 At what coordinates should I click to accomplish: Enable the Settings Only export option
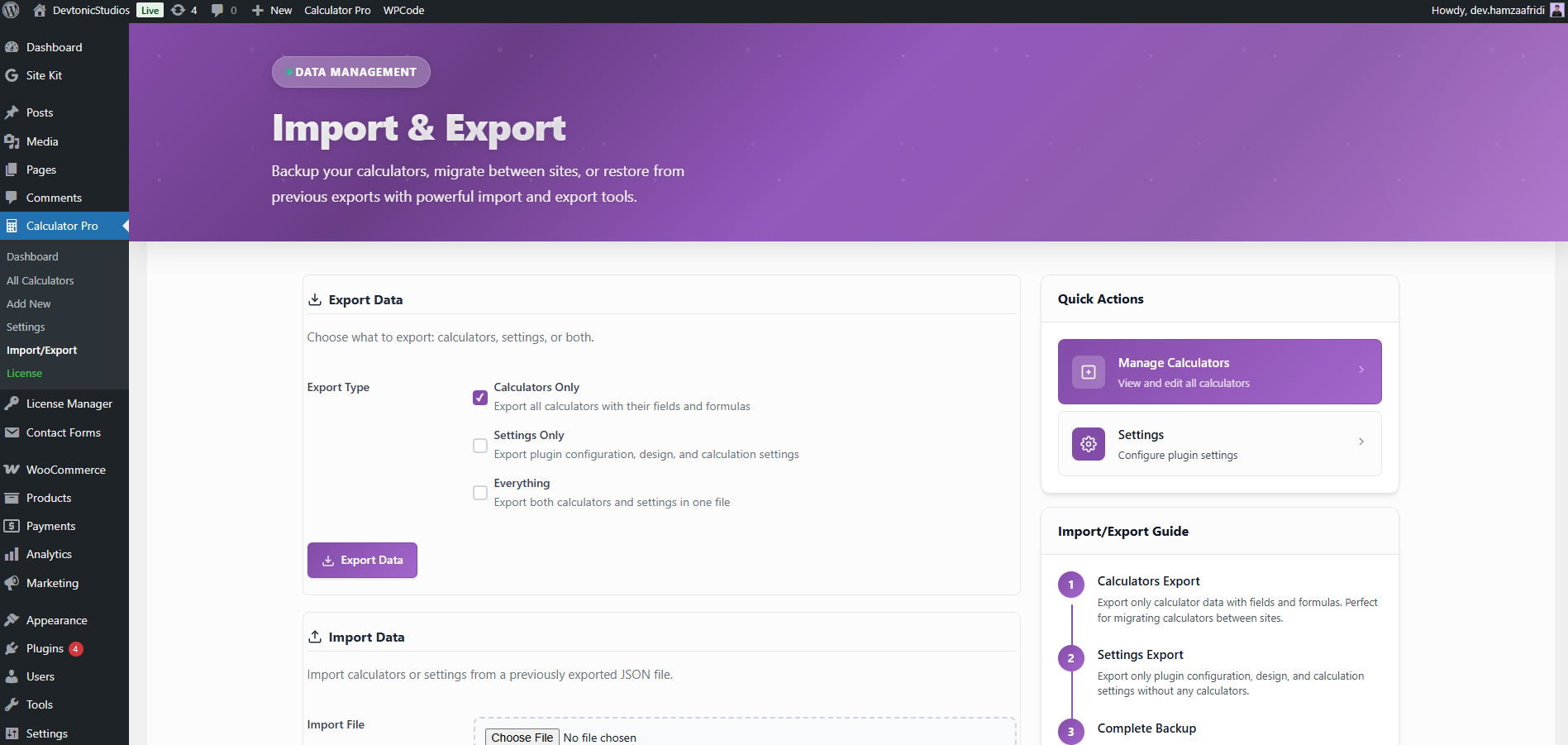(x=479, y=446)
